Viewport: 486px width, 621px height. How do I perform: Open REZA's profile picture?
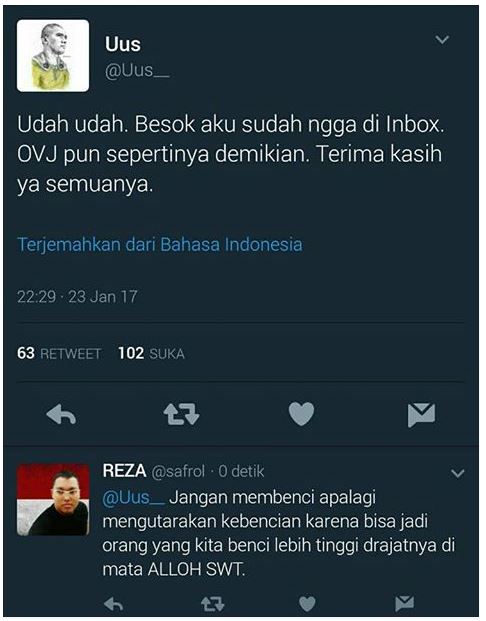tap(53, 500)
